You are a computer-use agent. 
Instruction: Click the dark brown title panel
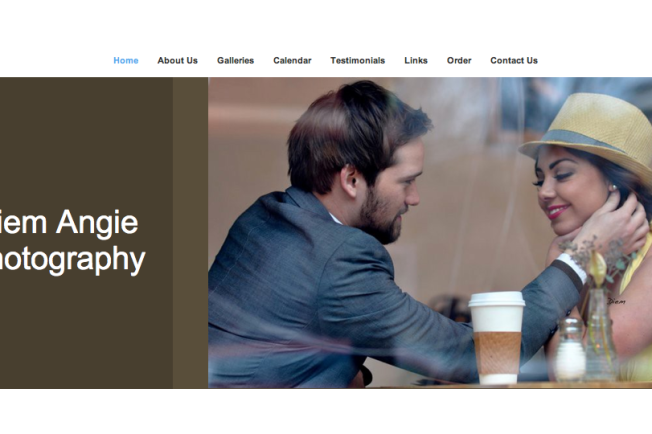(86, 233)
